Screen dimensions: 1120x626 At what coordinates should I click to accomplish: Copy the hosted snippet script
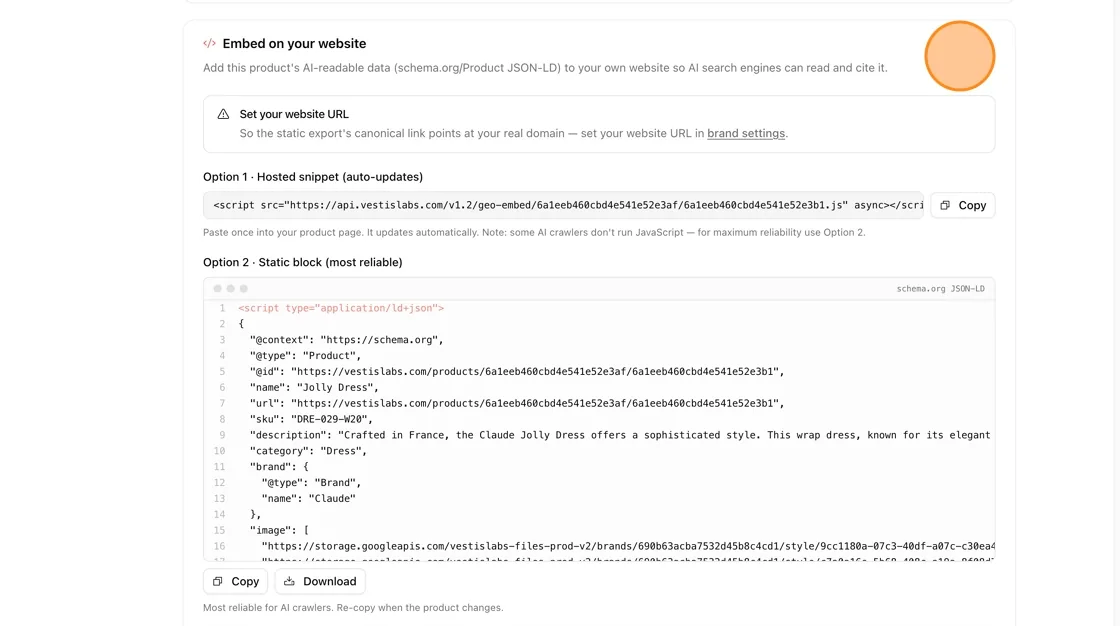(x=962, y=205)
